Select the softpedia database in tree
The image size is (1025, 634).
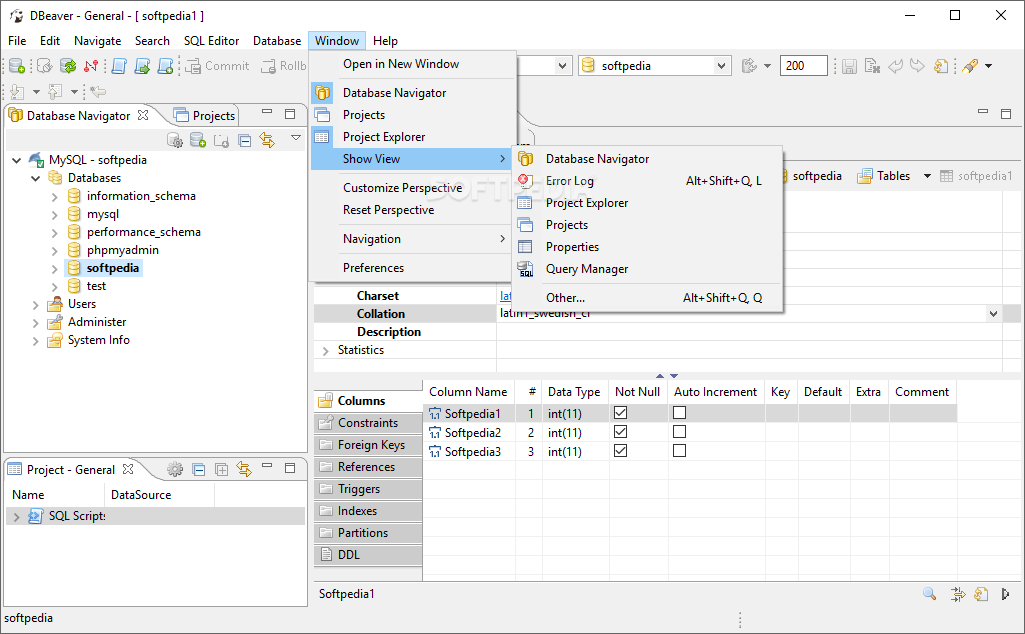click(112, 268)
